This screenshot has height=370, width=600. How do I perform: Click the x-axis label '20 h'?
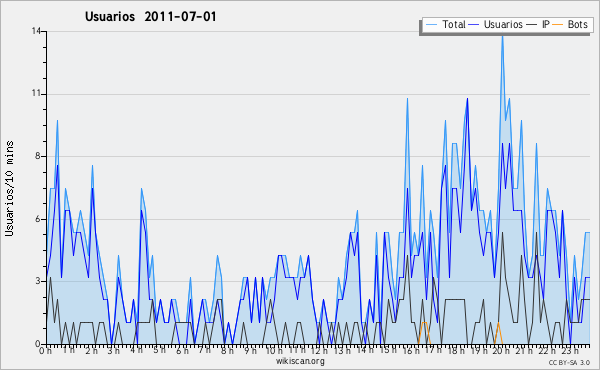501,351
